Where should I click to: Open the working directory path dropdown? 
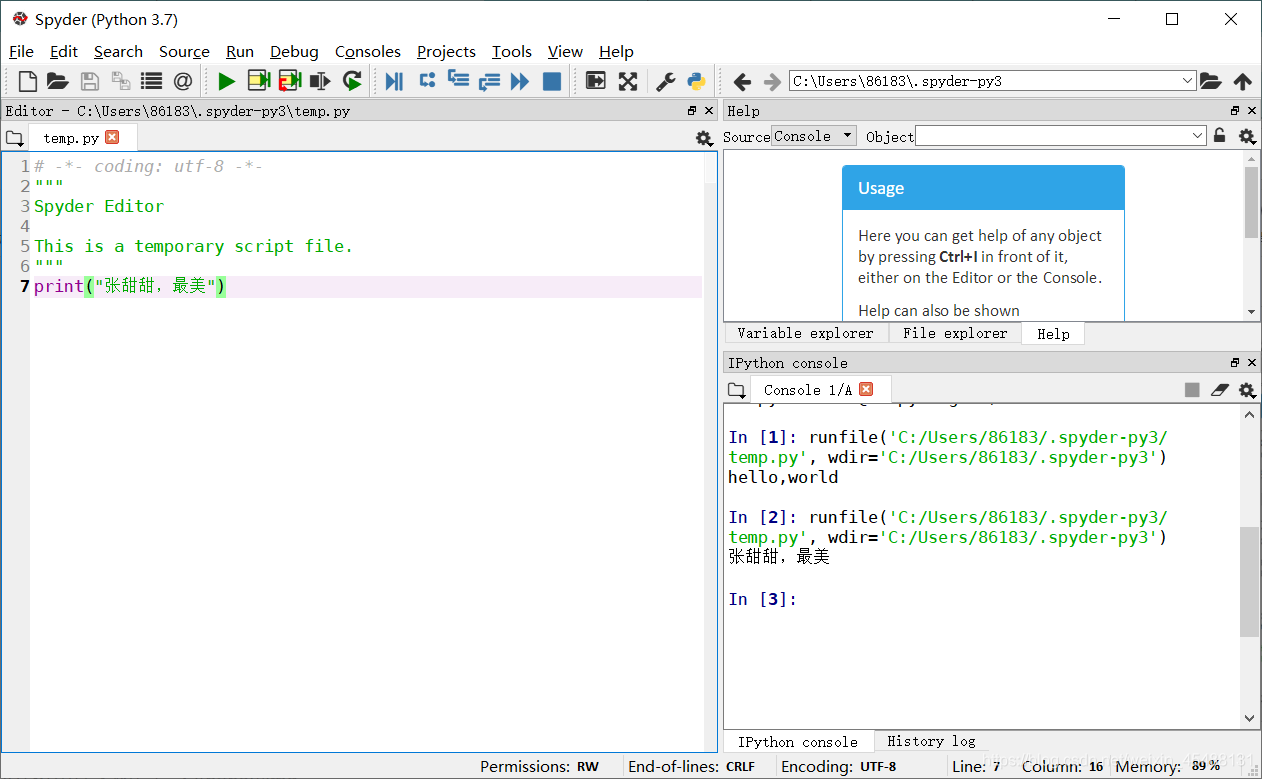point(1187,81)
